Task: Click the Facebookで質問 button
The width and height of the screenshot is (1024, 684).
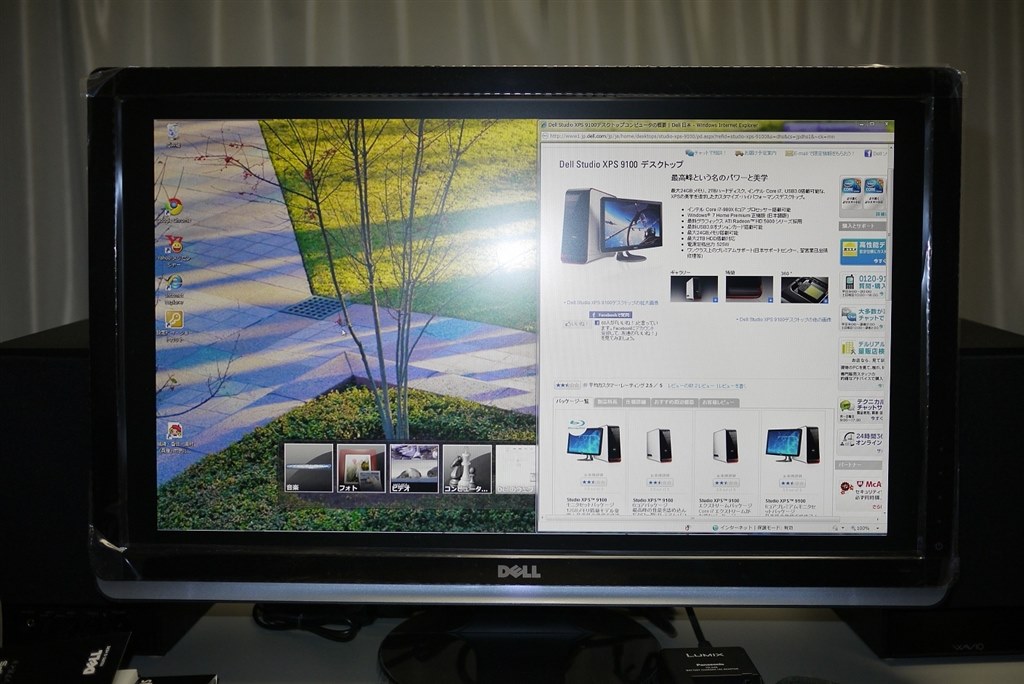Action: pos(610,315)
